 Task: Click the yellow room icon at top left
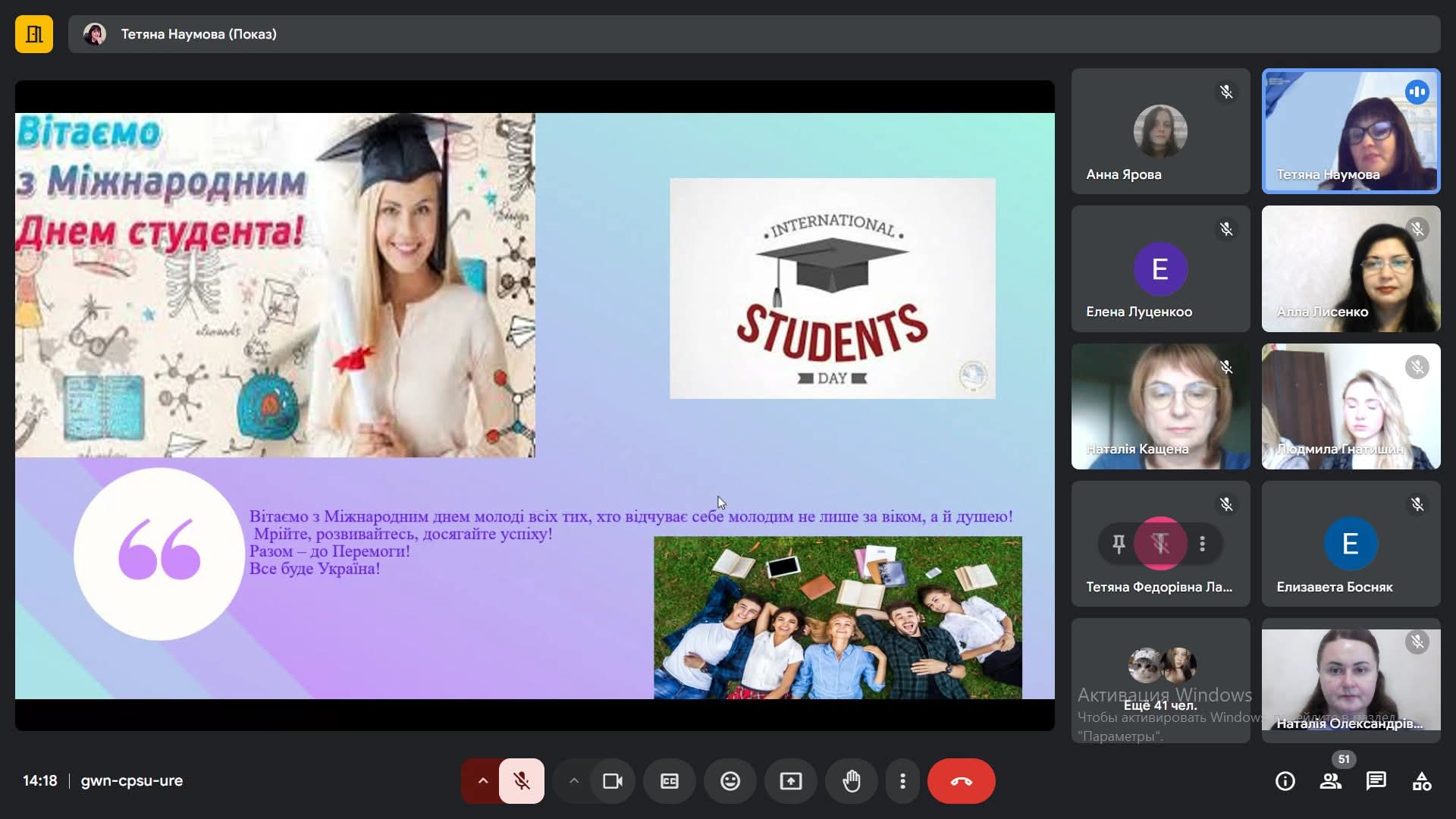(34, 34)
